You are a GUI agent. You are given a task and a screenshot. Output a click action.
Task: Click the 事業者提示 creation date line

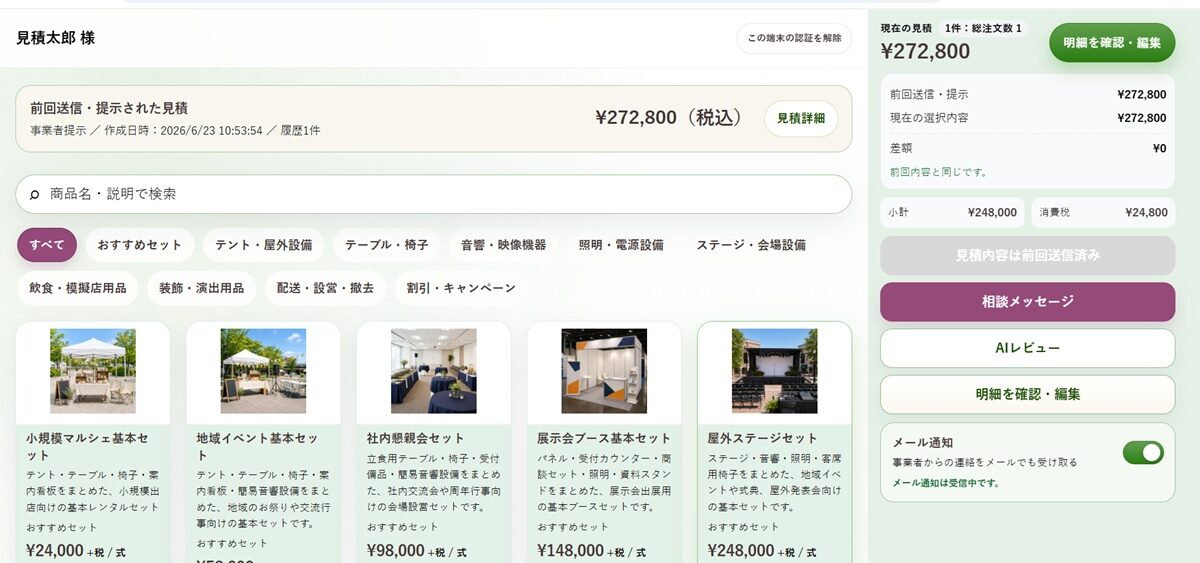(x=175, y=131)
